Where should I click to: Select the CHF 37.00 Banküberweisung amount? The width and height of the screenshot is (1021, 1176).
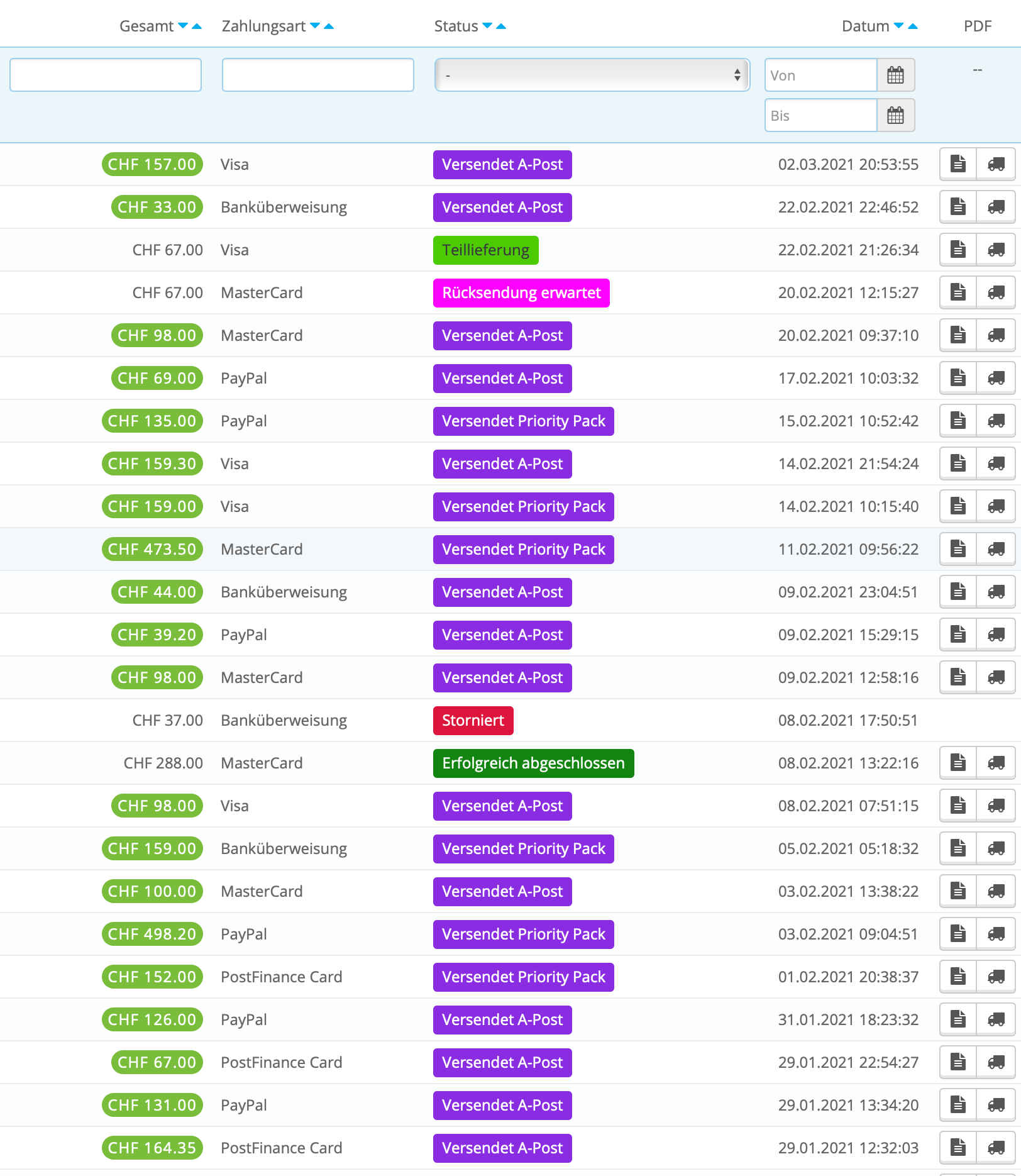tap(168, 720)
